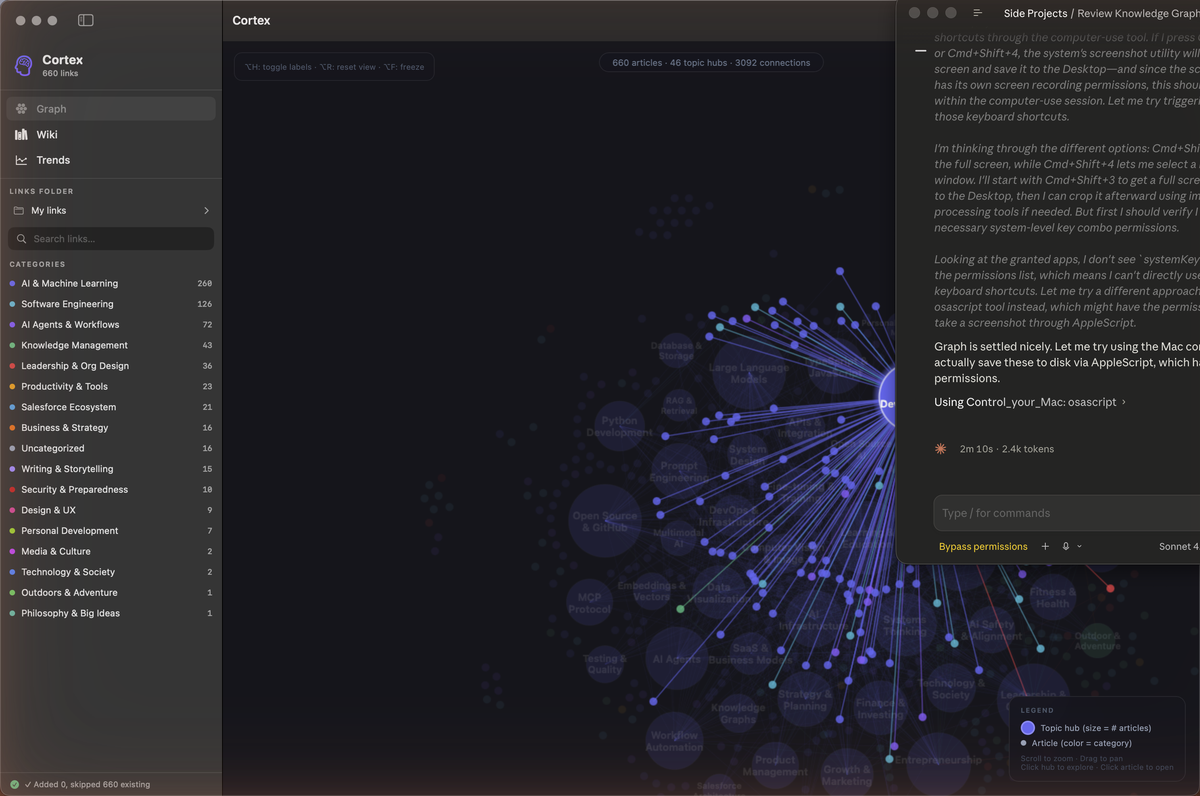Filter by the Knowledge Management category
This screenshot has height=796, width=1200.
point(111,345)
